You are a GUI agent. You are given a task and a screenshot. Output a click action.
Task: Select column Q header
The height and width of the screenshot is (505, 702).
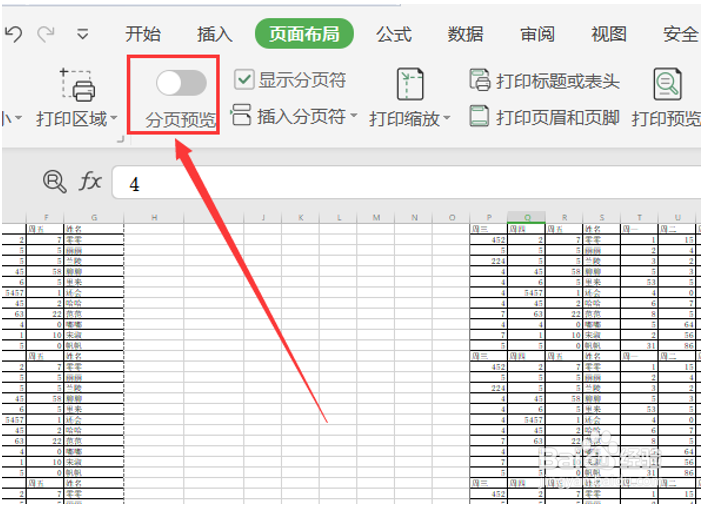[527, 217]
